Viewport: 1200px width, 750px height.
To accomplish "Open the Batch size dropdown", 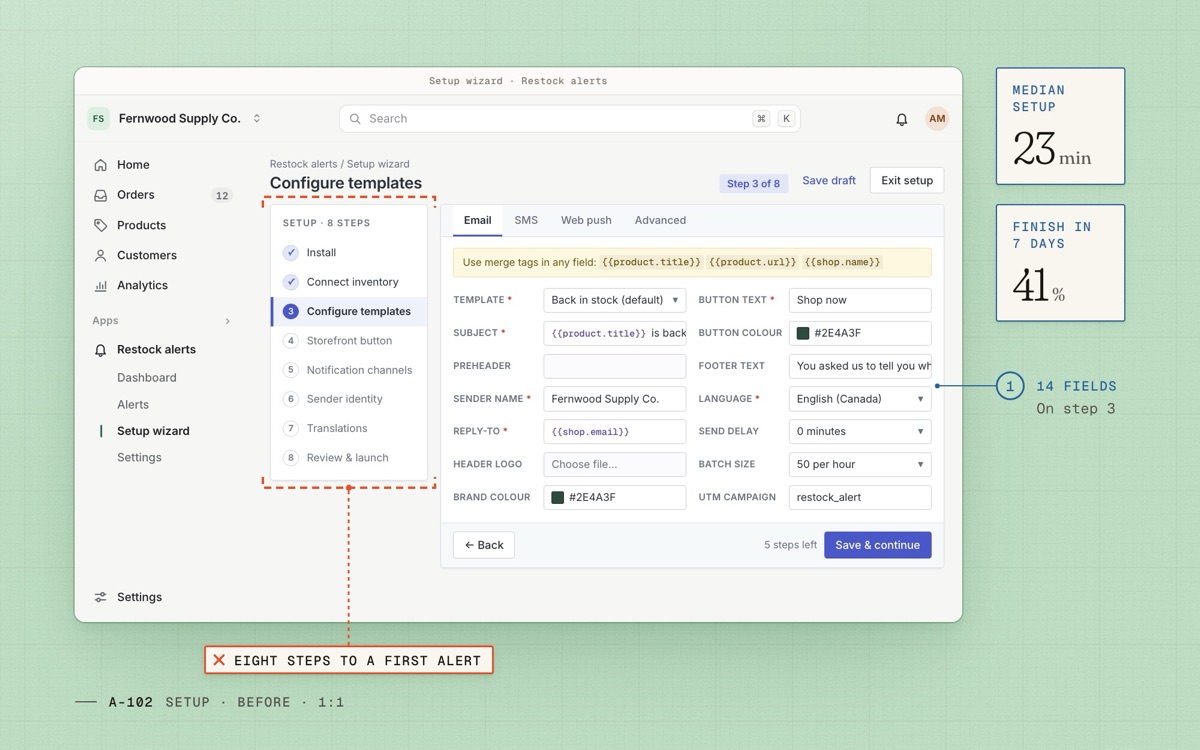I will (860, 464).
